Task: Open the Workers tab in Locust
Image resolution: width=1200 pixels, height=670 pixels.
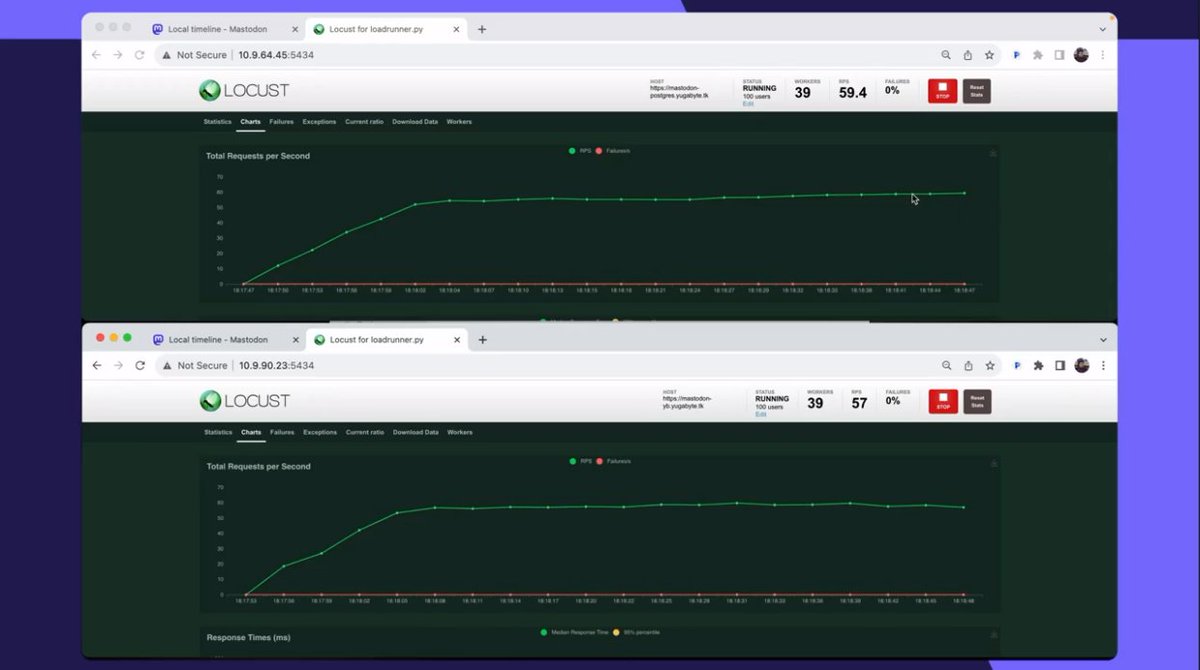Action: 459,121
